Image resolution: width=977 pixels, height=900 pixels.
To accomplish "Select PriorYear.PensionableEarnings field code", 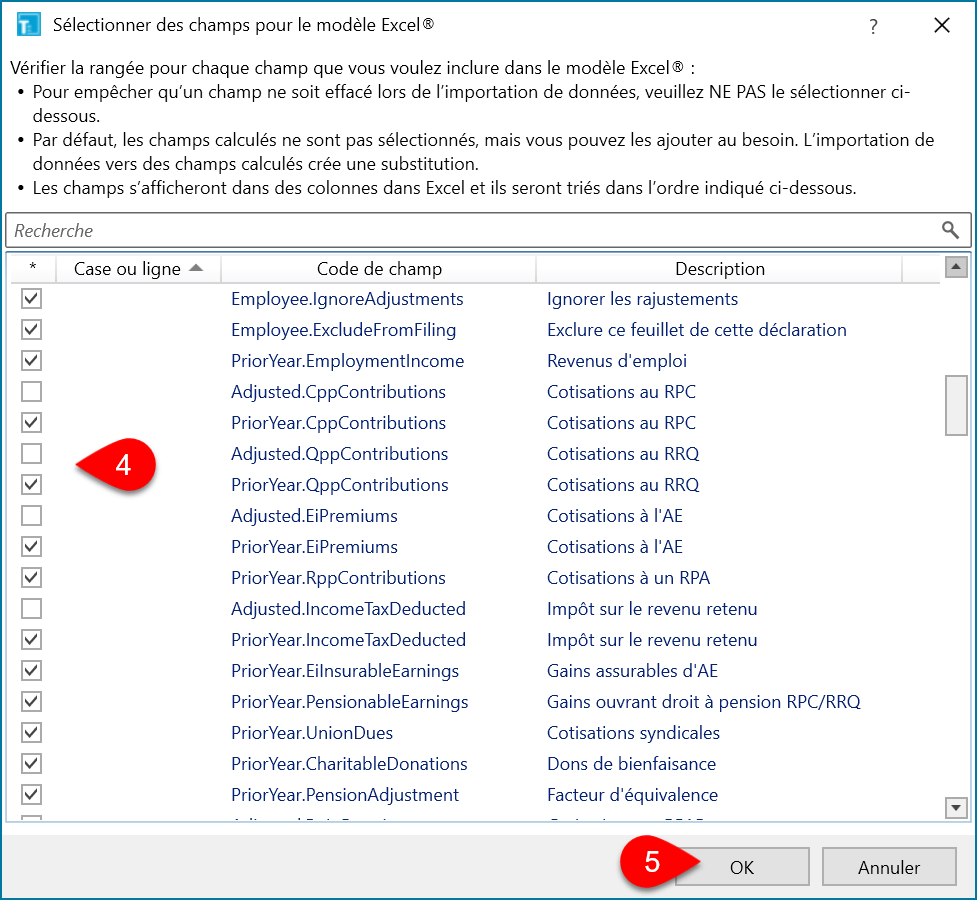I will coord(350,702).
